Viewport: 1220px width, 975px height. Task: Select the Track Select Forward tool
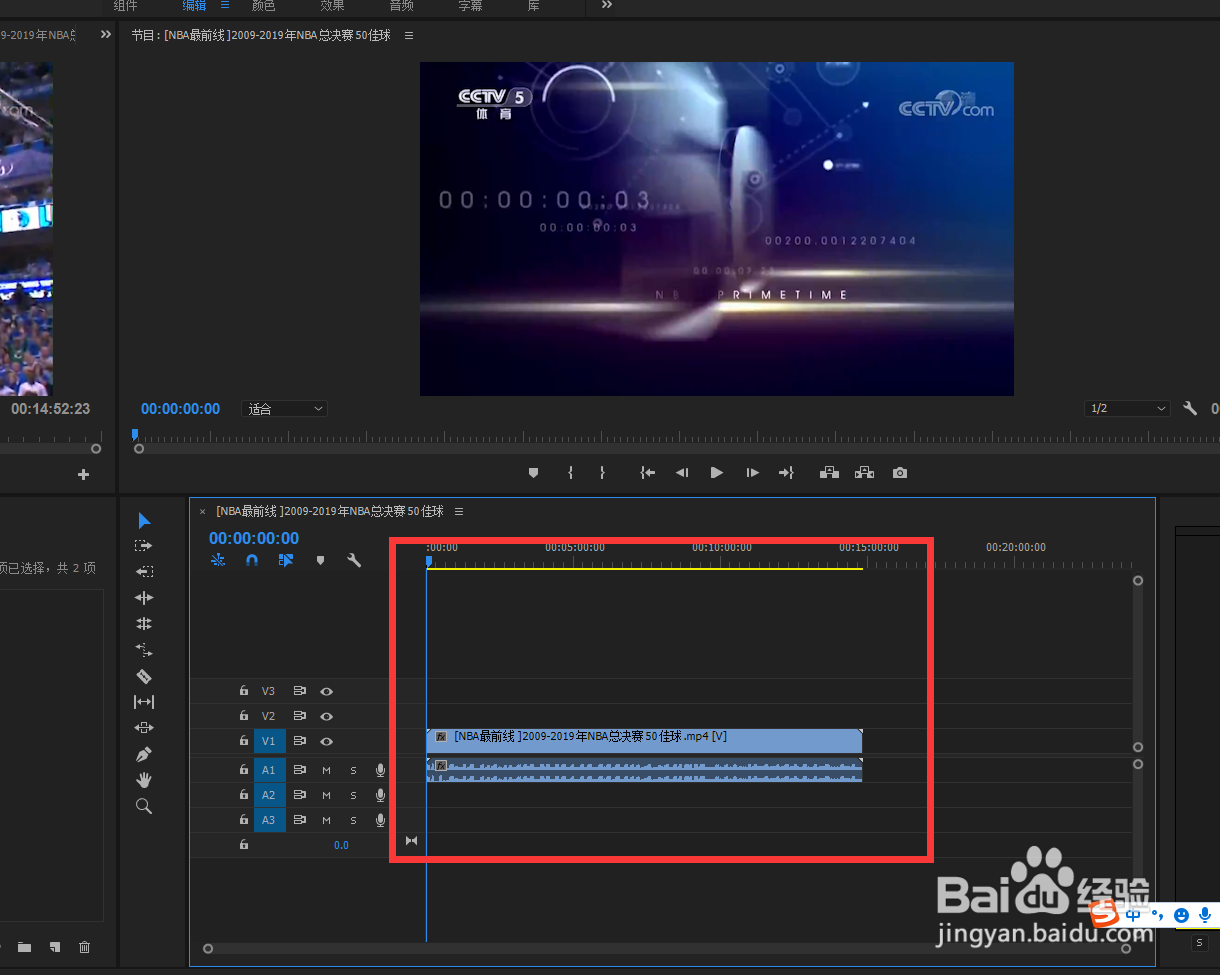click(x=144, y=546)
